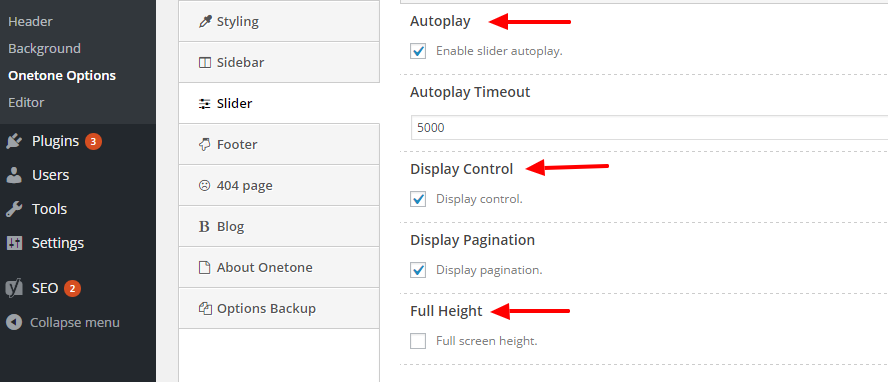Click the Sidebar columns icon
This screenshot has height=382, width=888.
click(204, 63)
